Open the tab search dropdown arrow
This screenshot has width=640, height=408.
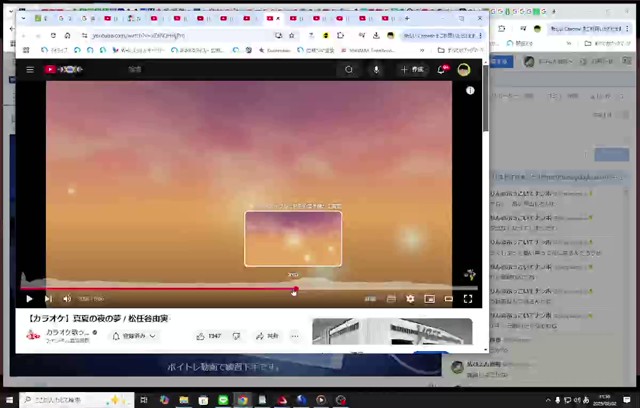23,18
